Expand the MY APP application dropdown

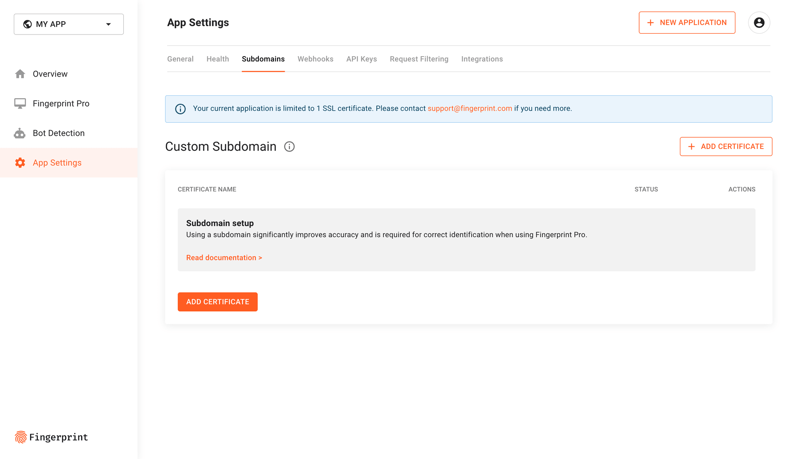(x=69, y=24)
